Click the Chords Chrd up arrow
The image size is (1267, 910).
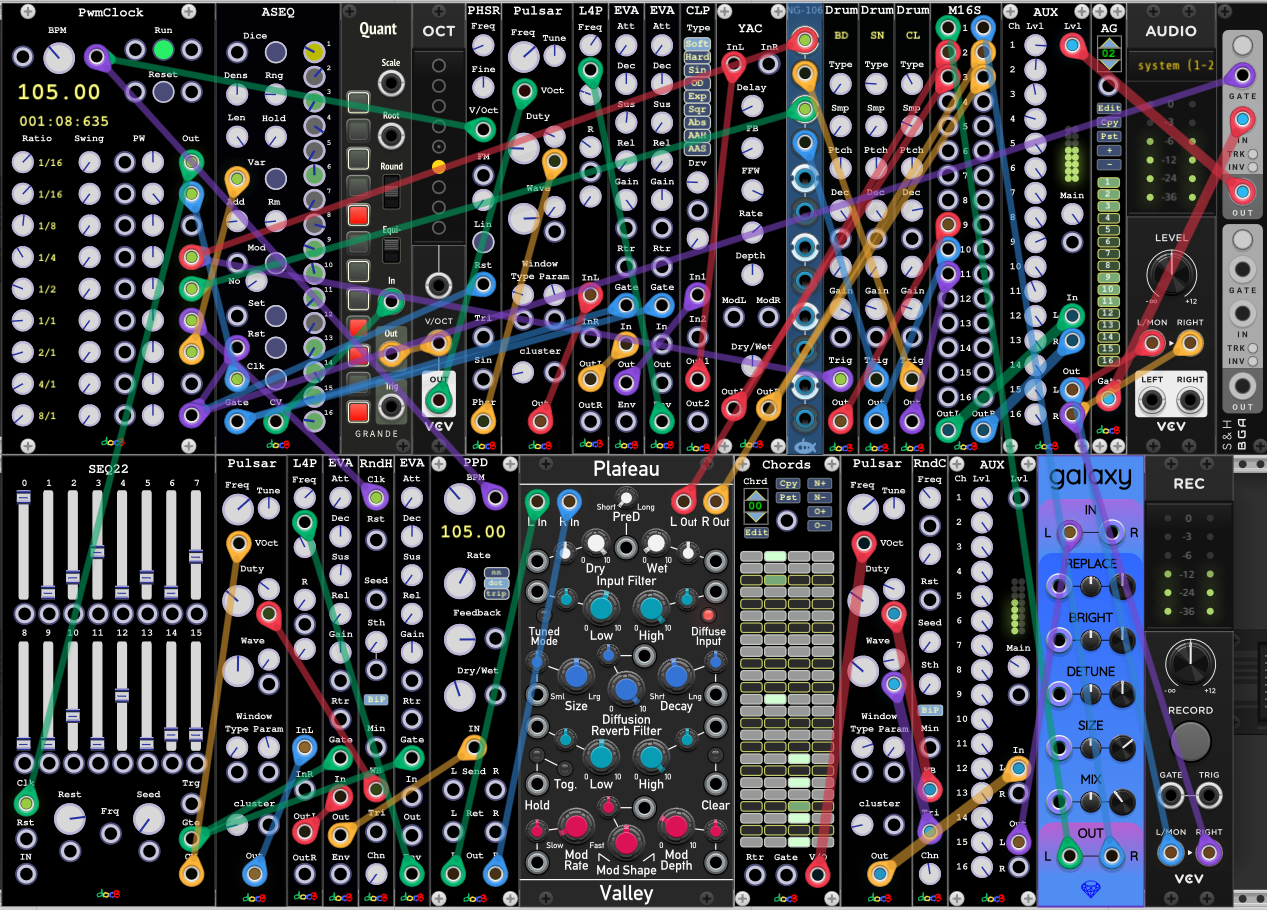pos(757,496)
